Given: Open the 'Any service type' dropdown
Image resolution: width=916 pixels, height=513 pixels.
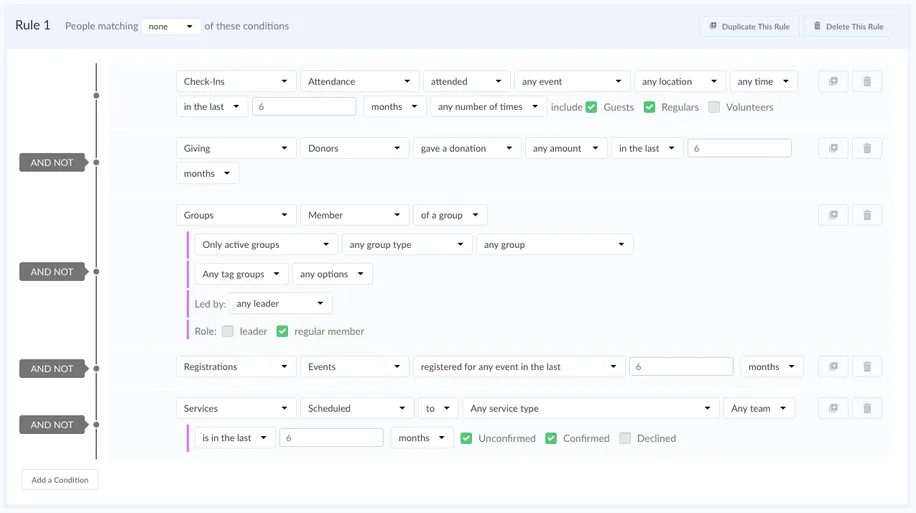Looking at the screenshot, I should point(590,408).
